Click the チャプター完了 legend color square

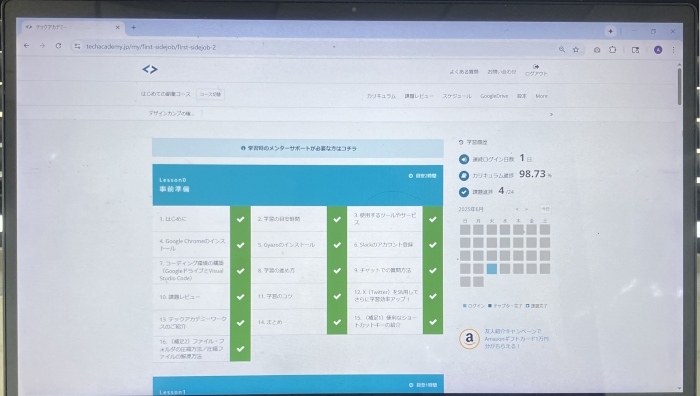pos(490,306)
